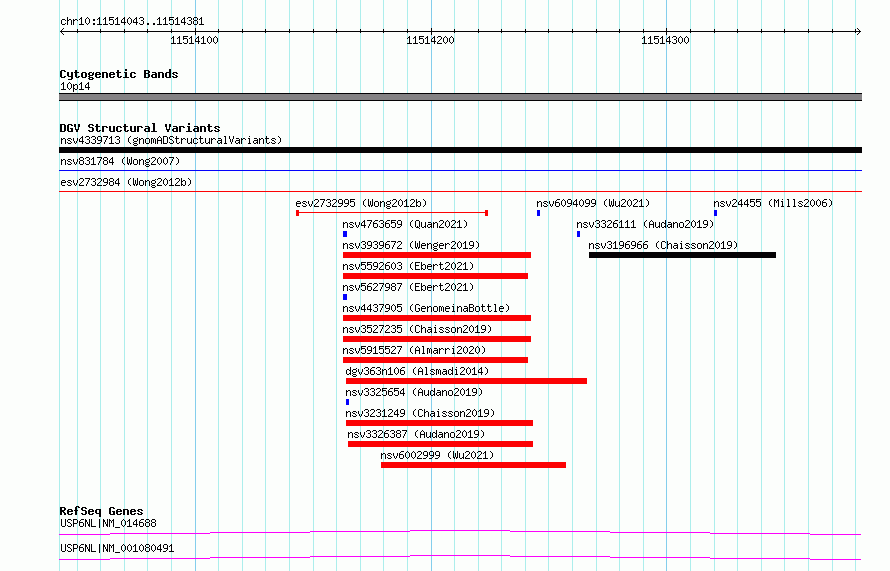Click the nsv3939672 (Wenger2019) label text

click(x=411, y=245)
